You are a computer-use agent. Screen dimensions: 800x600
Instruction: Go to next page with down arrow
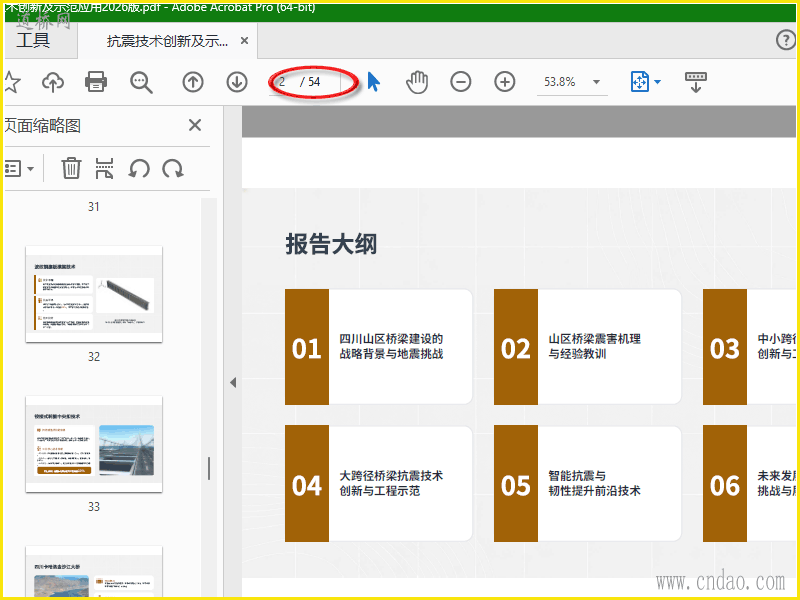coord(237,82)
